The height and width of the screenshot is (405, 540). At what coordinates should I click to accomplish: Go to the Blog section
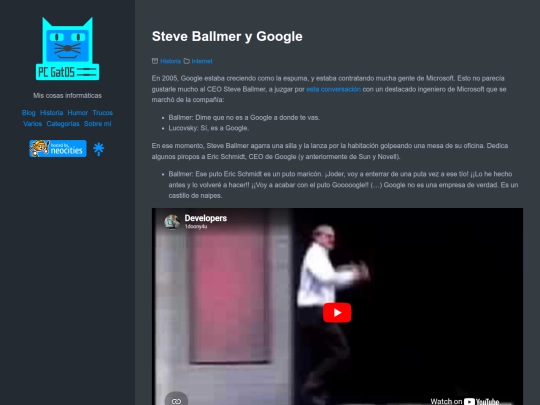pyautogui.click(x=29, y=113)
